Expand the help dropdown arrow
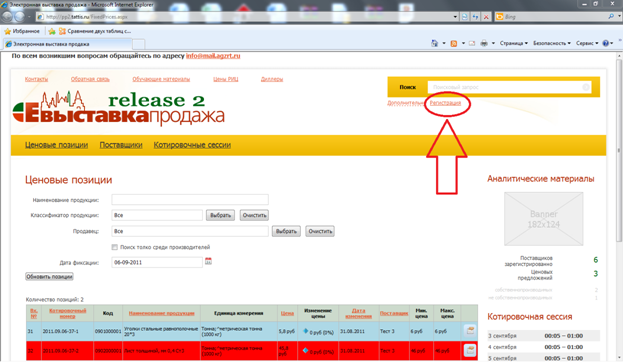Image resolution: width=623 pixels, height=362 pixels. click(612, 43)
